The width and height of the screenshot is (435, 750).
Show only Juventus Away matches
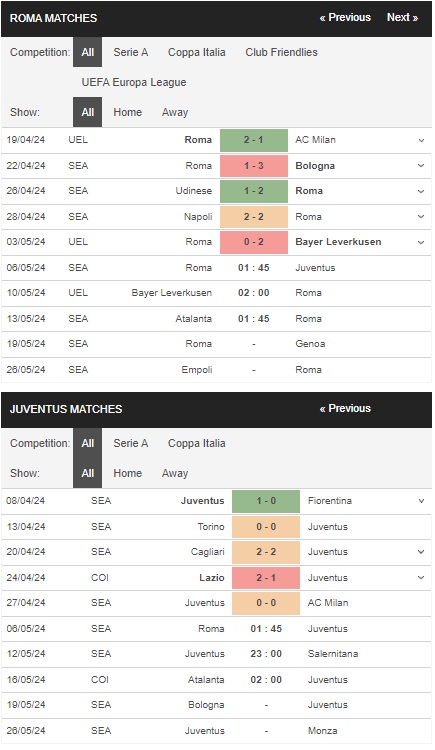click(x=175, y=473)
